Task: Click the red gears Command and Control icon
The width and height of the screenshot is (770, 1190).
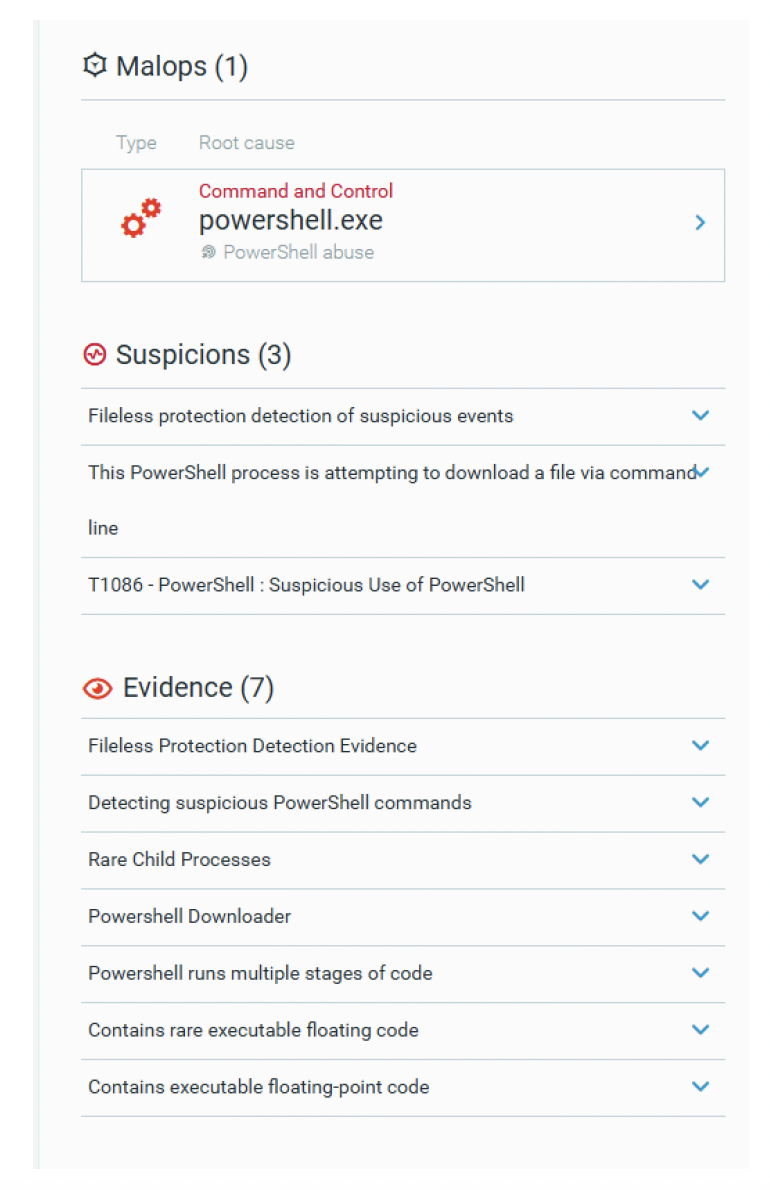Action: [x=141, y=219]
